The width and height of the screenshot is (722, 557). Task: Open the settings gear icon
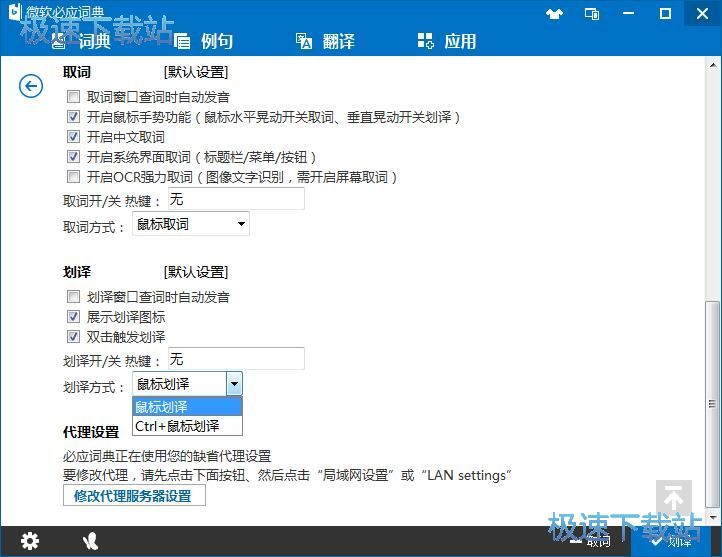(x=30, y=541)
